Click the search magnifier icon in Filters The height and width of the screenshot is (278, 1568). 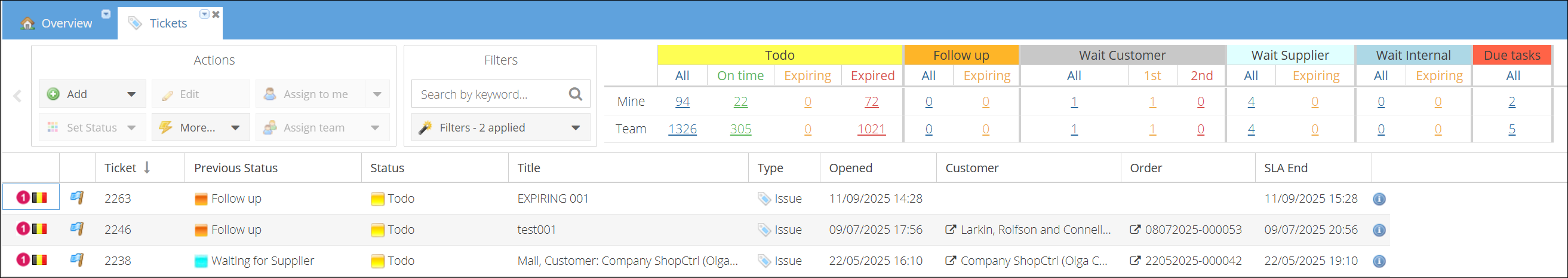pos(575,94)
